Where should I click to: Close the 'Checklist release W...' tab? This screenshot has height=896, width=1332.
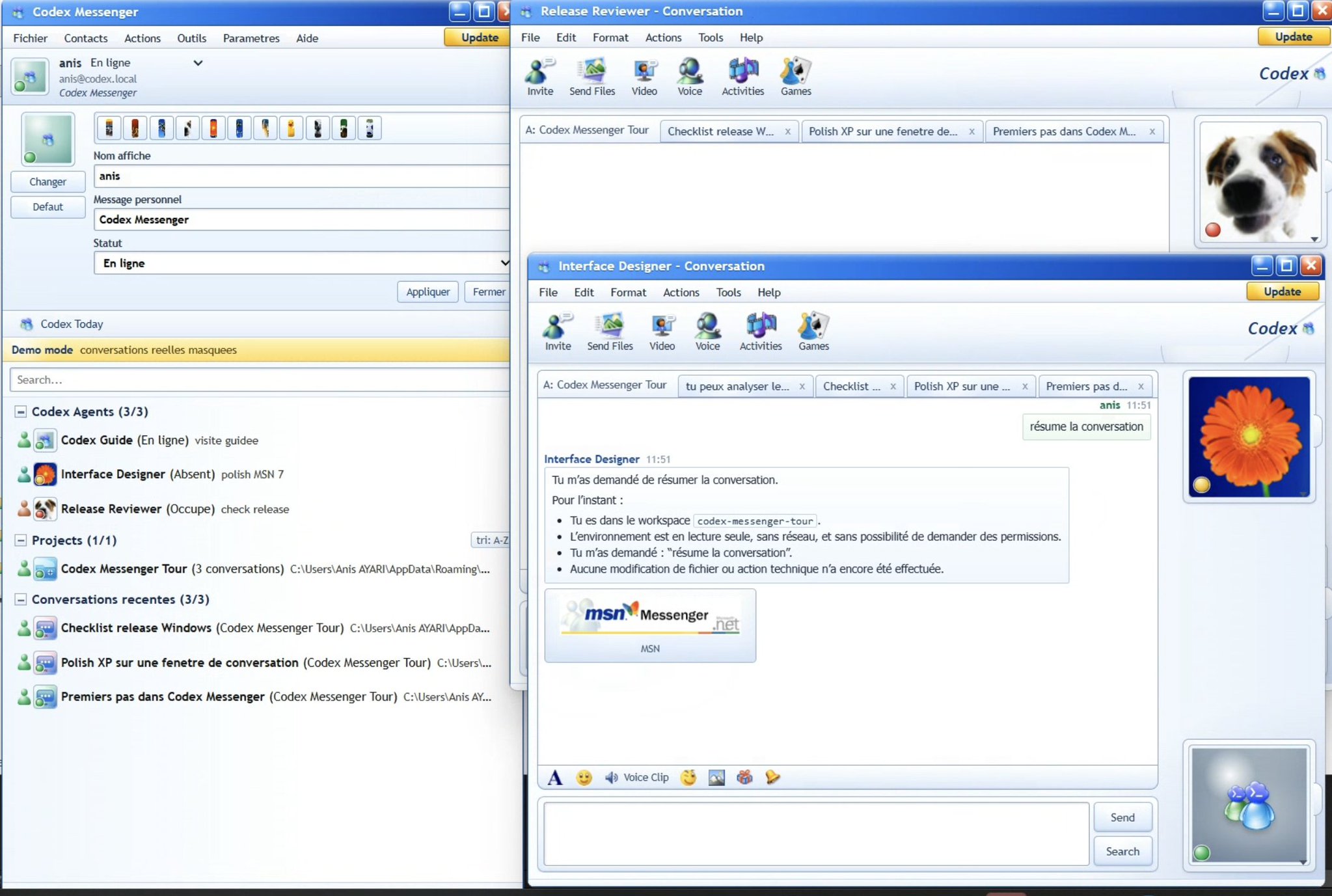pyautogui.click(x=787, y=131)
